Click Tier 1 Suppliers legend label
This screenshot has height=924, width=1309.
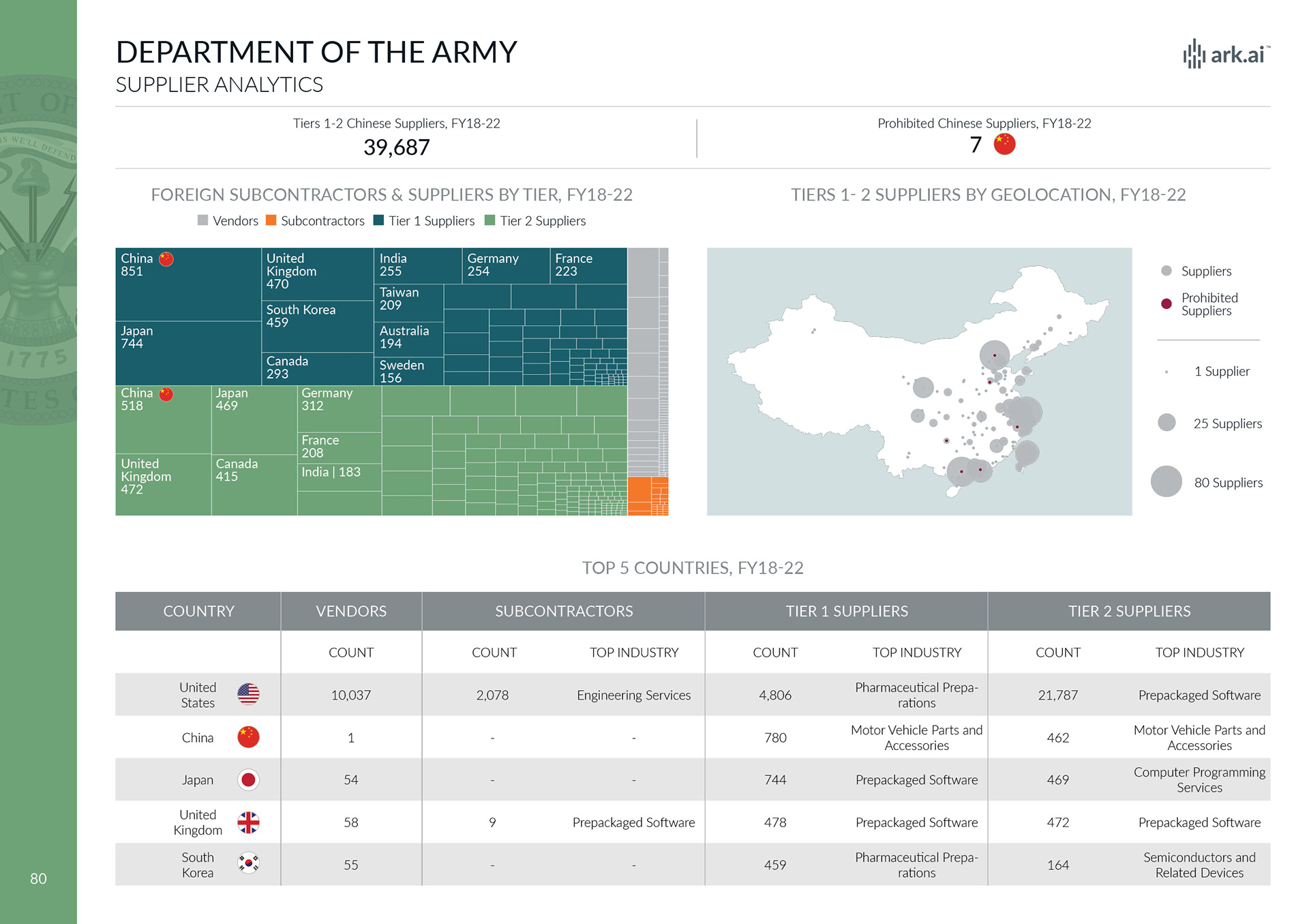coord(432,221)
